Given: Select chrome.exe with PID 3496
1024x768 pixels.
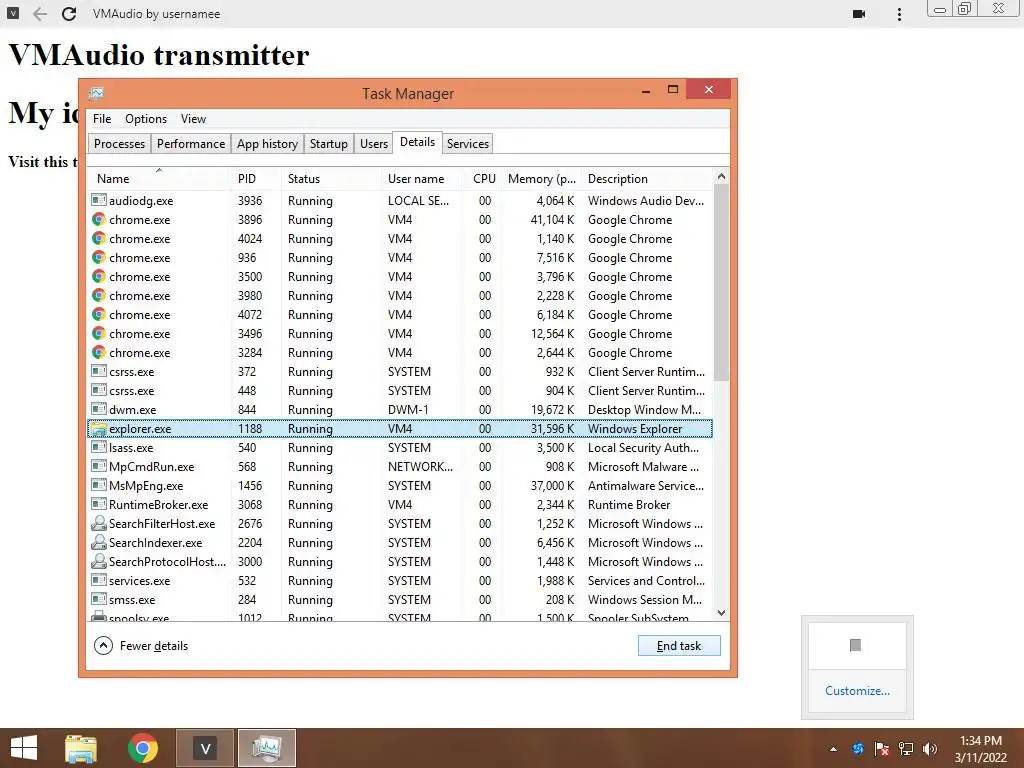Looking at the screenshot, I should point(400,333).
